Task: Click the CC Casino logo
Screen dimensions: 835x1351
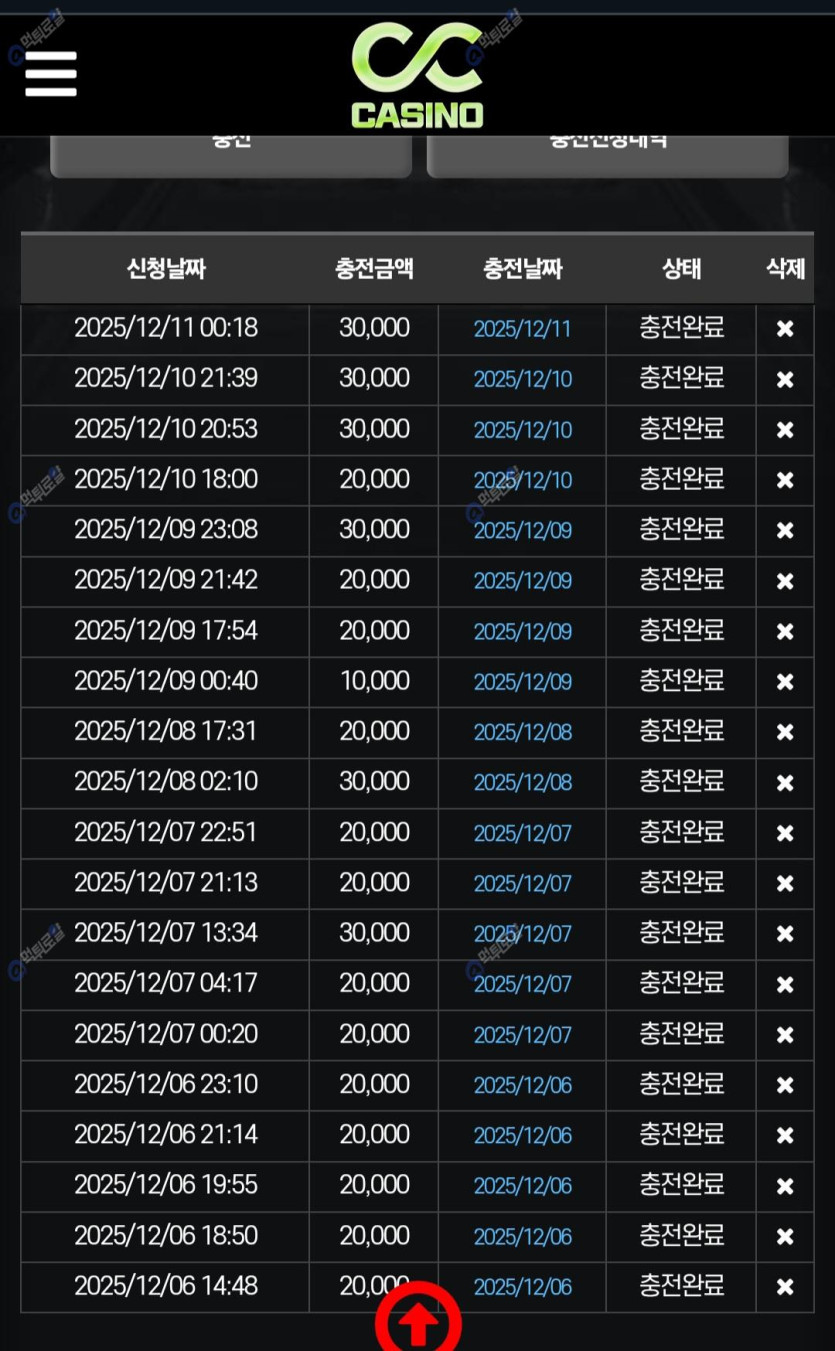Action: coord(417,75)
